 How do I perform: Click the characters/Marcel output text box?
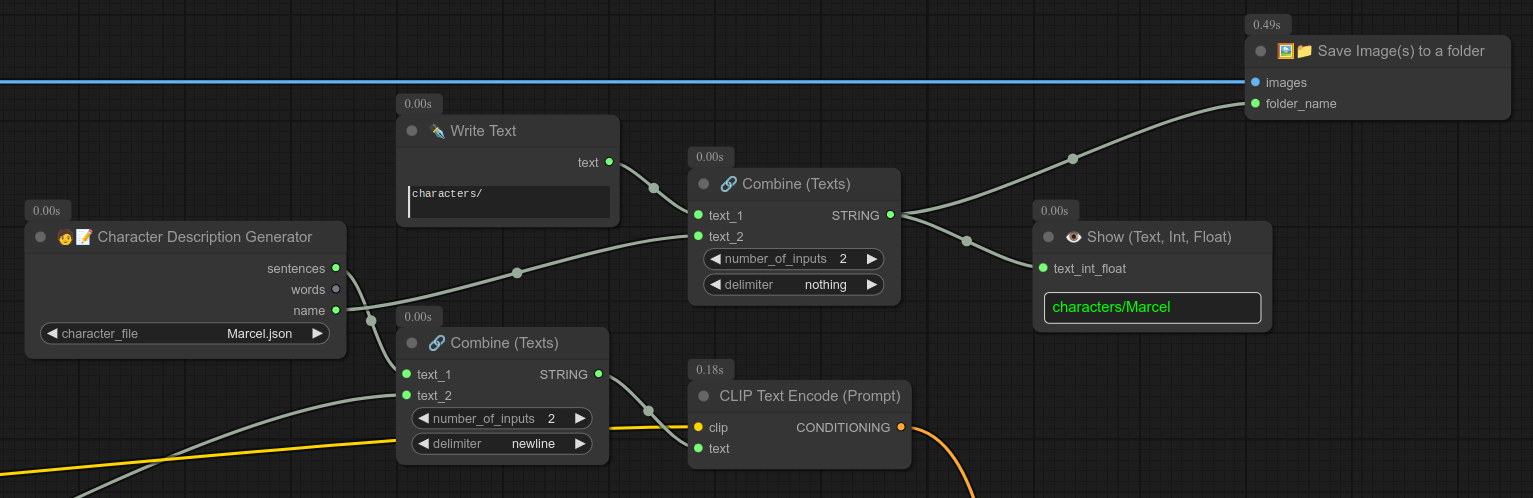coord(1151,307)
